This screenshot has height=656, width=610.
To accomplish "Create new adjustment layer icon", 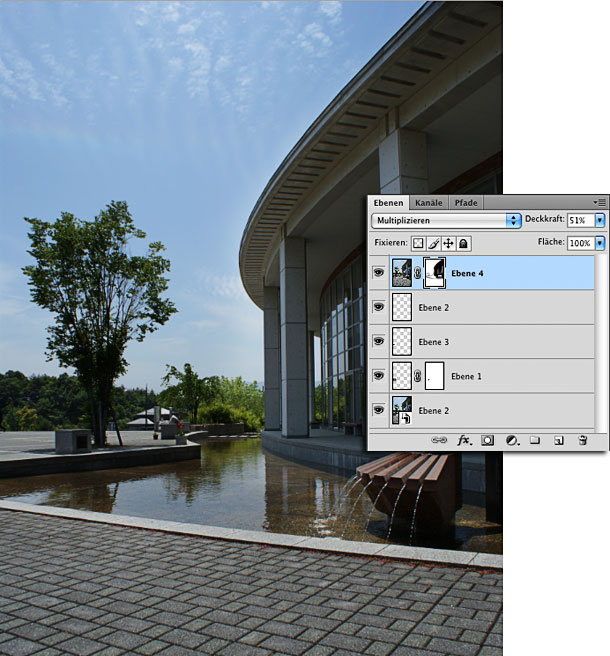I will pyautogui.click(x=512, y=441).
